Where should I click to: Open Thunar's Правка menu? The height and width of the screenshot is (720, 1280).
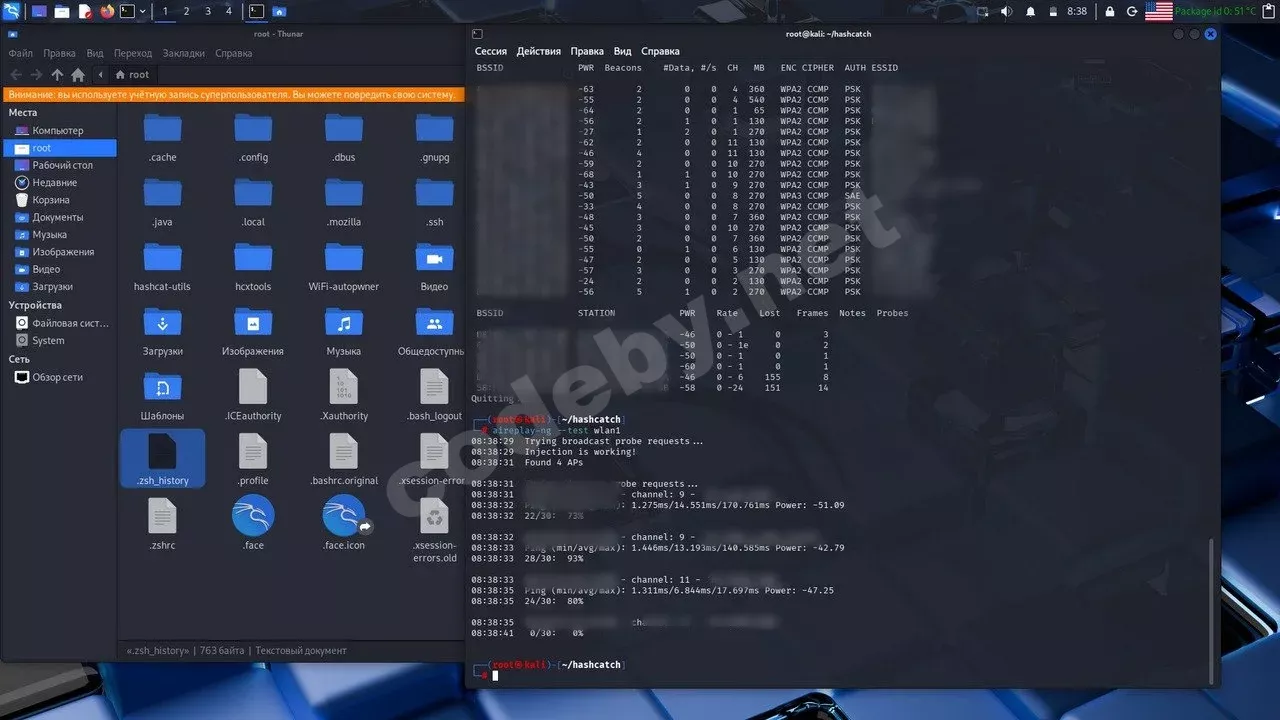click(x=59, y=53)
